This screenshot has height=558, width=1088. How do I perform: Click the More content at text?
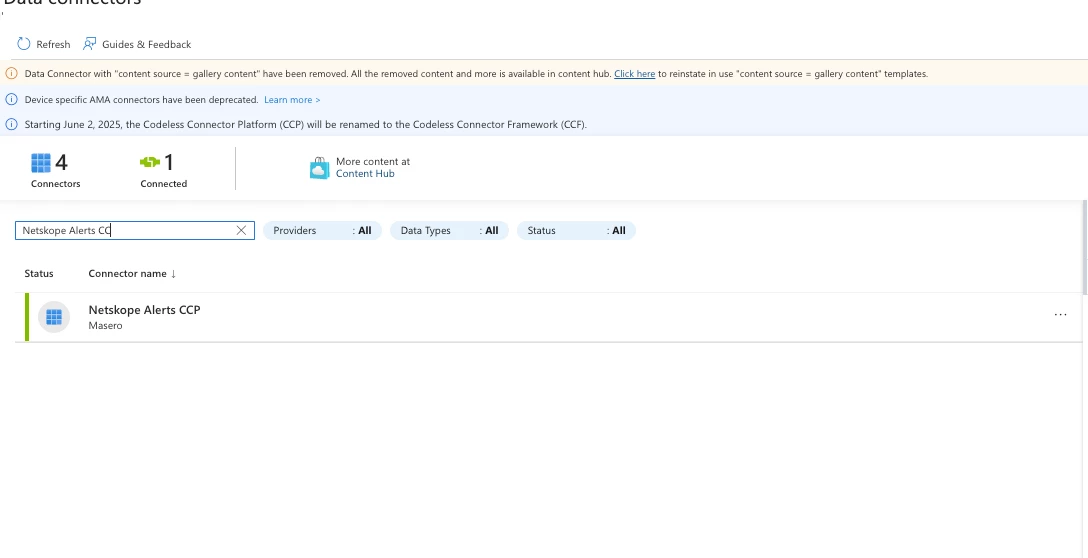pos(373,162)
